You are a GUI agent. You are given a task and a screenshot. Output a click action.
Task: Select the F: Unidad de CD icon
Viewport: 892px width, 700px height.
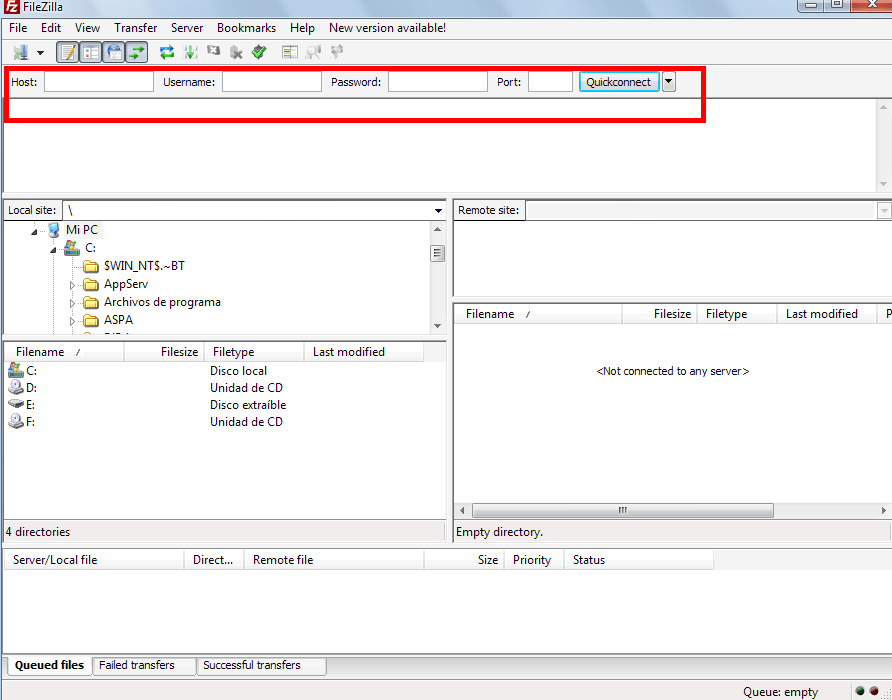(16, 422)
